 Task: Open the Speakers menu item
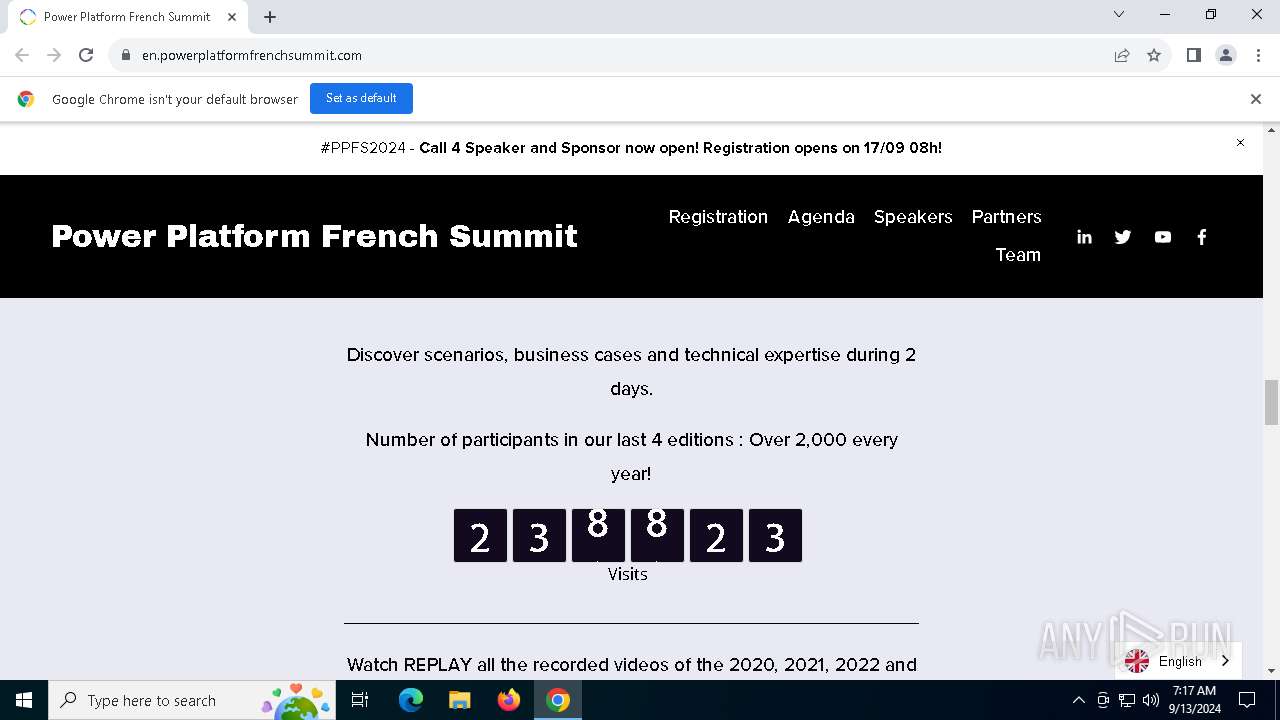tap(913, 217)
